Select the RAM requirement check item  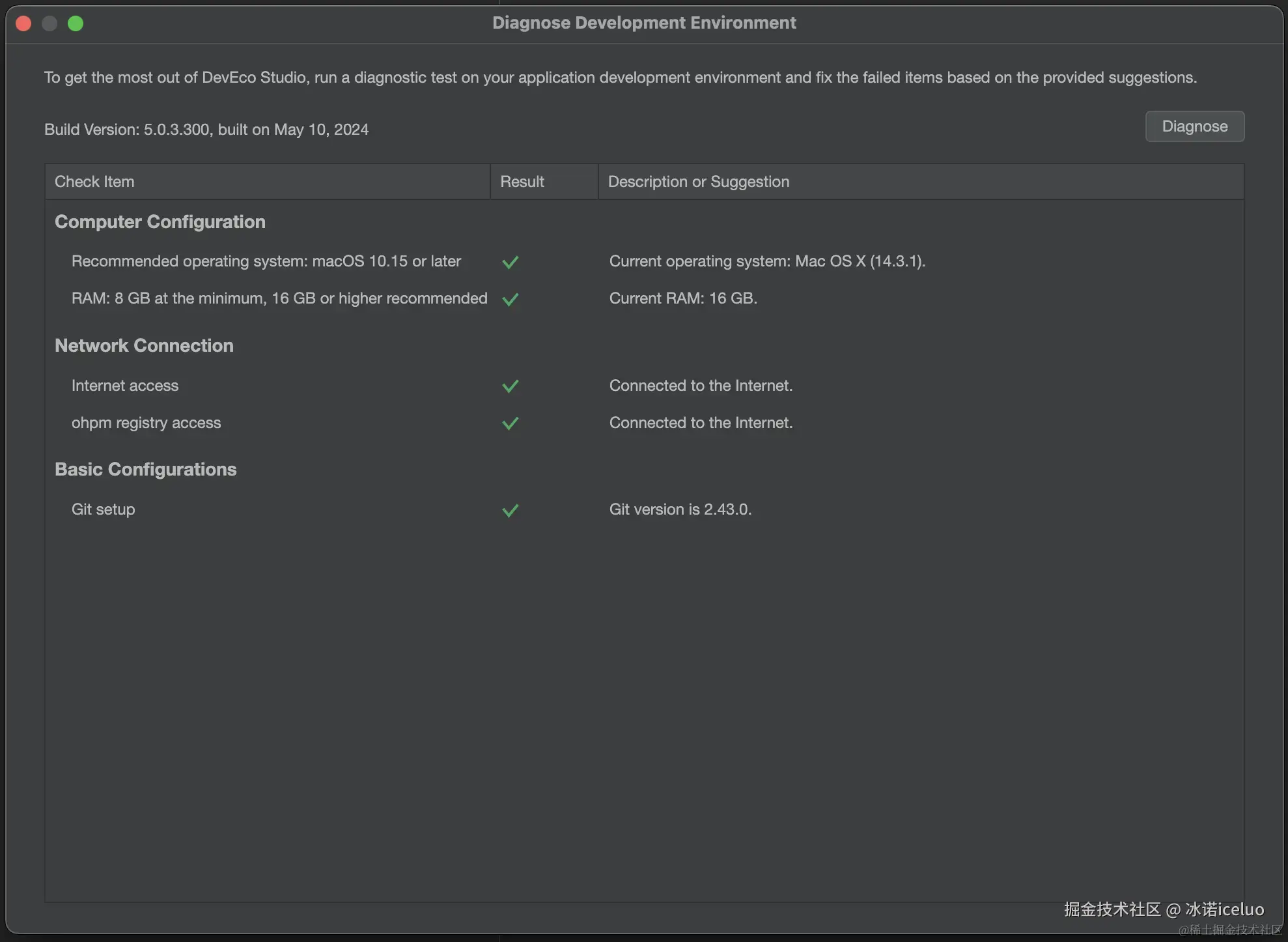click(x=279, y=298)
